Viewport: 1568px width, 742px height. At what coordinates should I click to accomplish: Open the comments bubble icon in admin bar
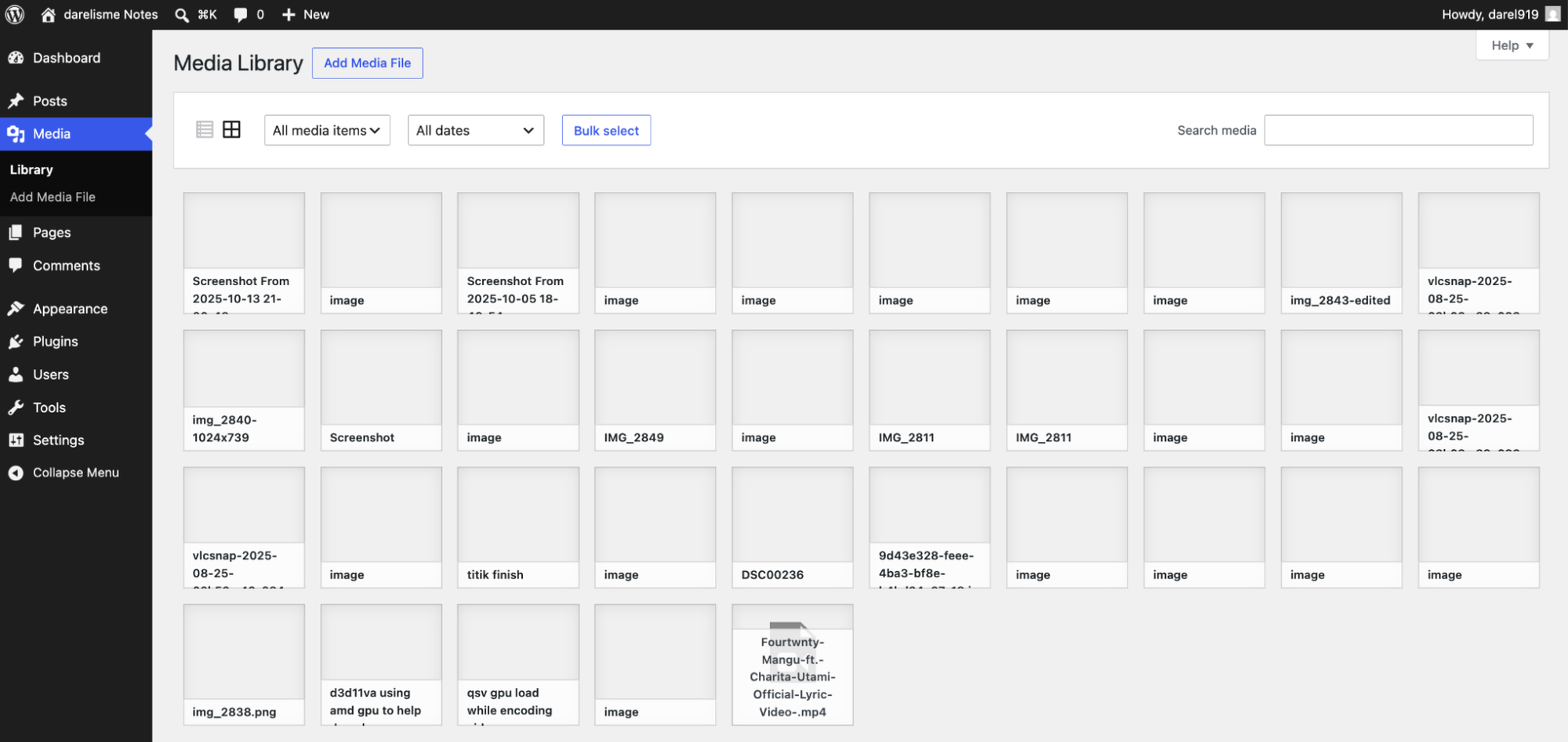point(241,14)
